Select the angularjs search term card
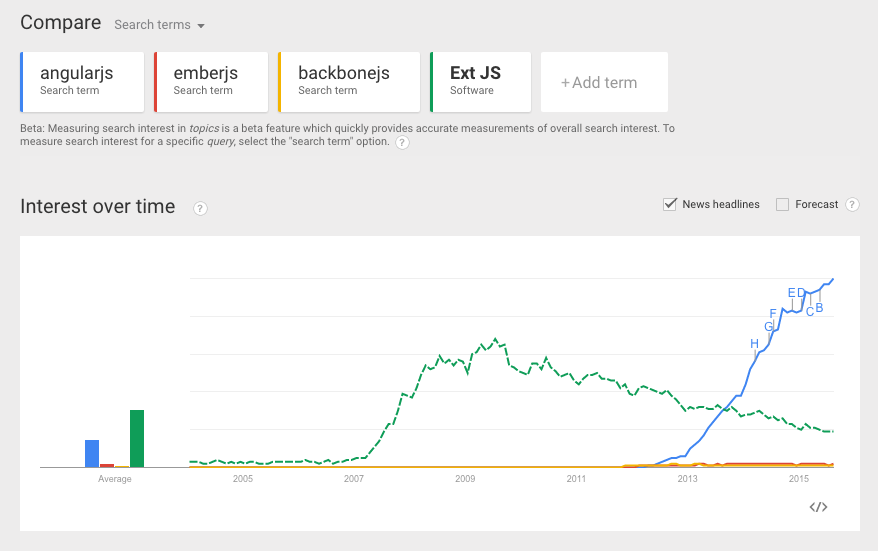This screenshot has height=551, width=878. click(x=82, y=82)
